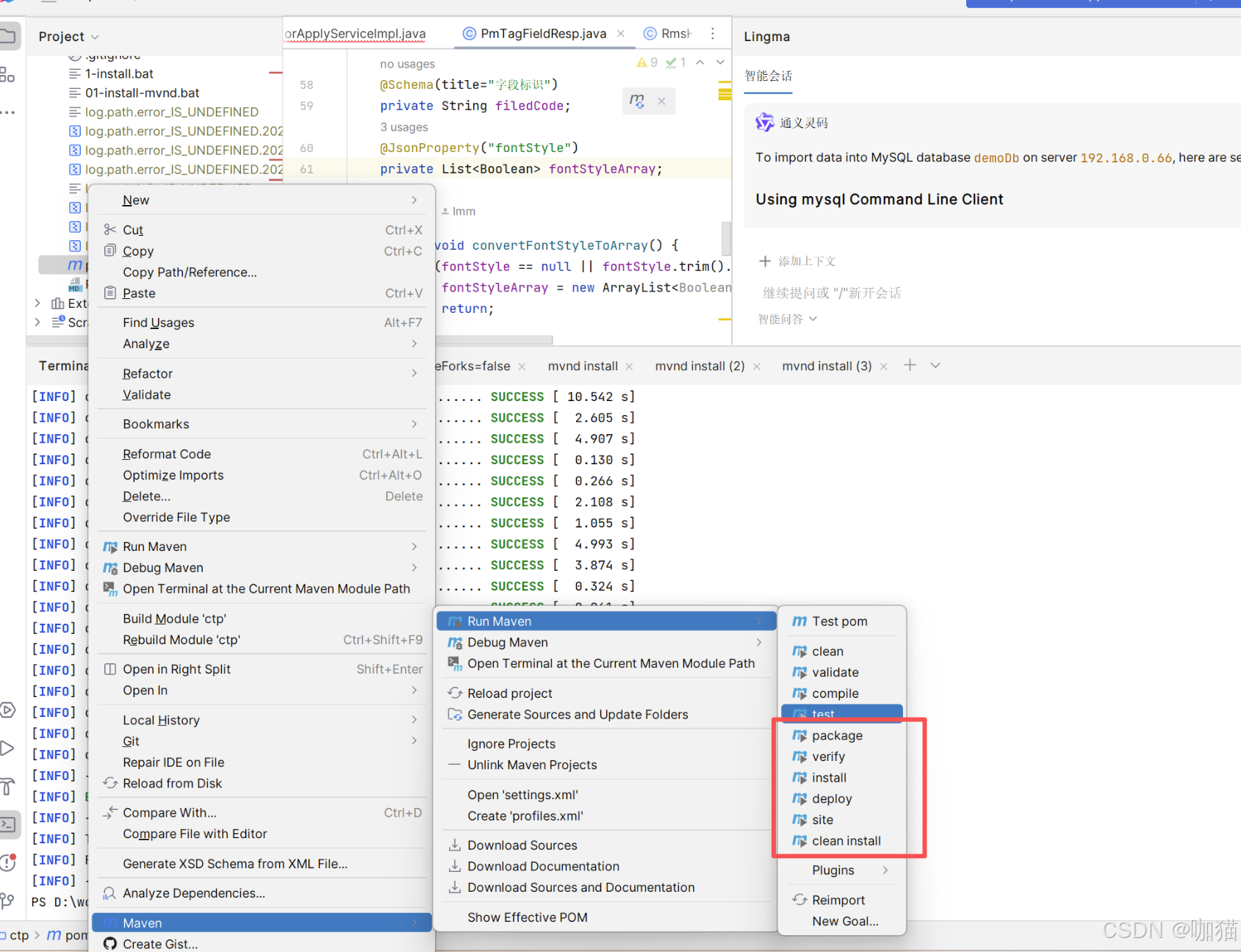Select Test pom in Maven submenu

pyautogui.click(x=842, y=621)
